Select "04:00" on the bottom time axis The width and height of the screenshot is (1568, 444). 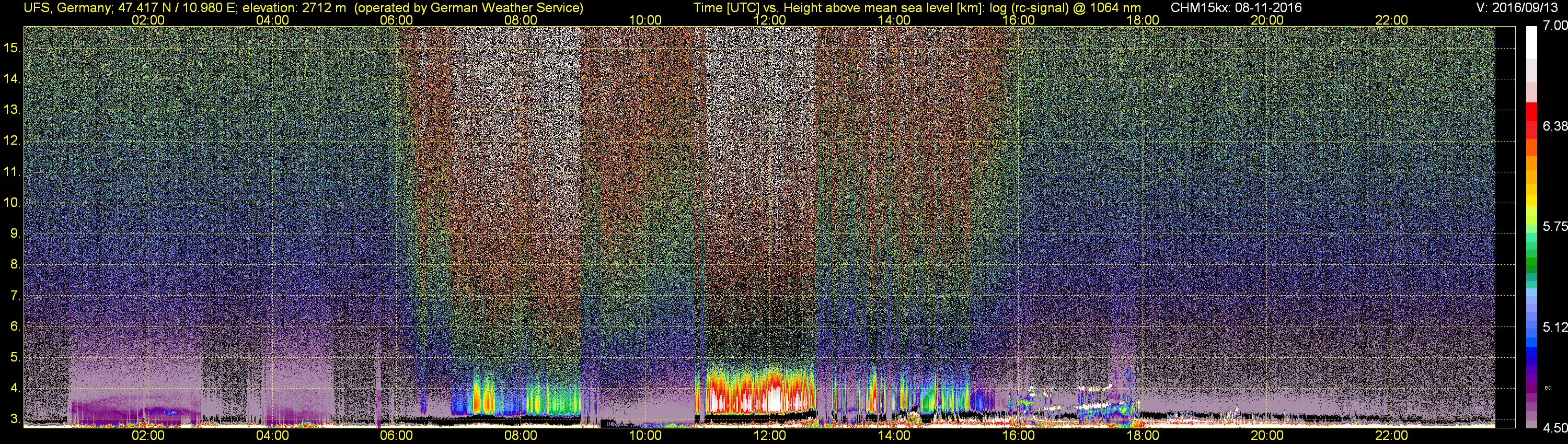(x=272, y=436)
